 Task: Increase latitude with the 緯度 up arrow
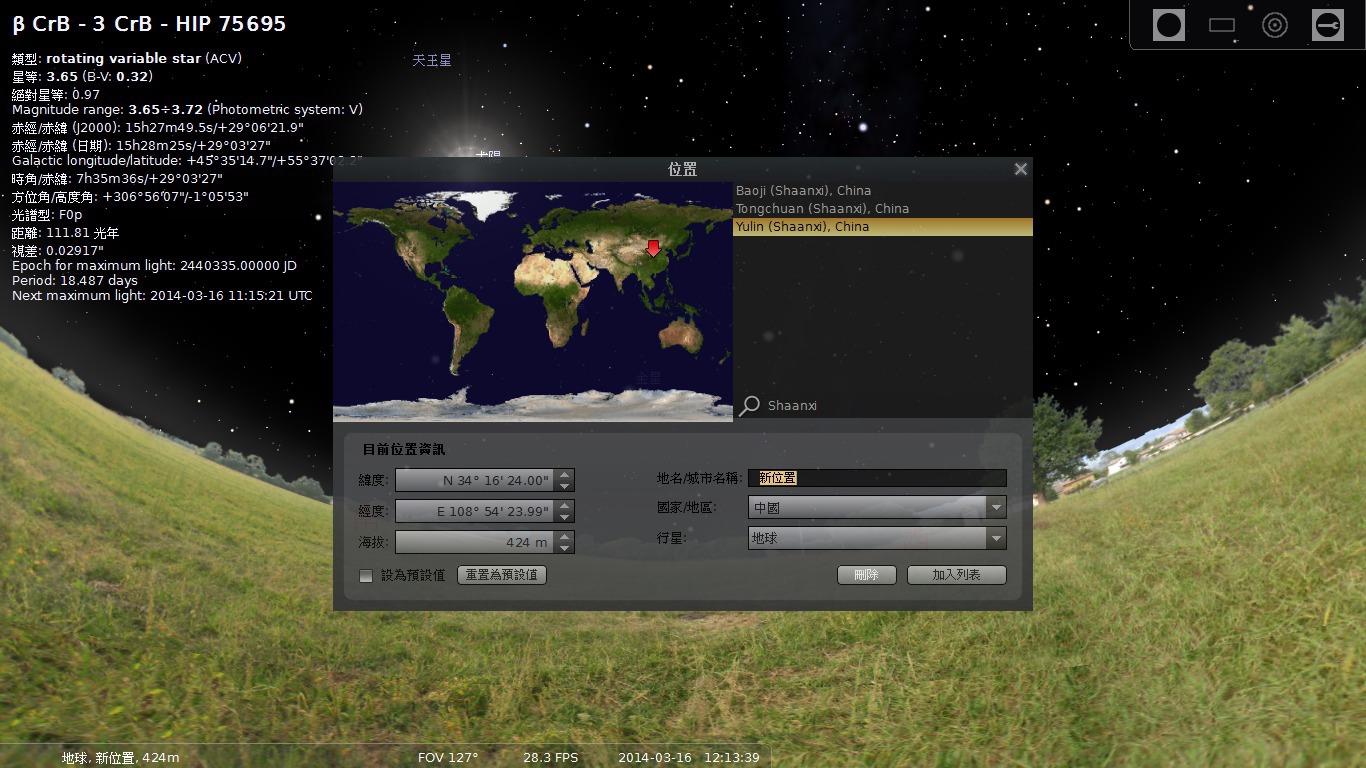565,475
